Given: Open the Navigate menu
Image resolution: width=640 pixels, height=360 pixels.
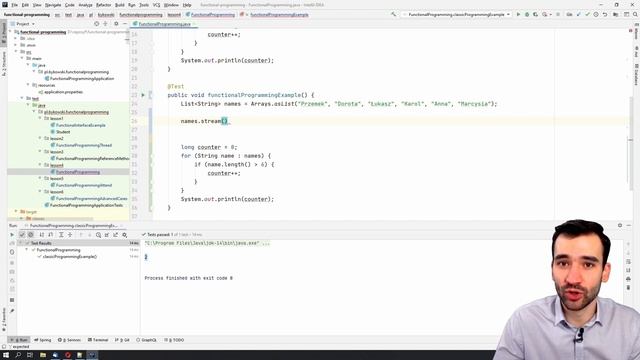Looking at the screenshot, I should click(x=53, y=5).
